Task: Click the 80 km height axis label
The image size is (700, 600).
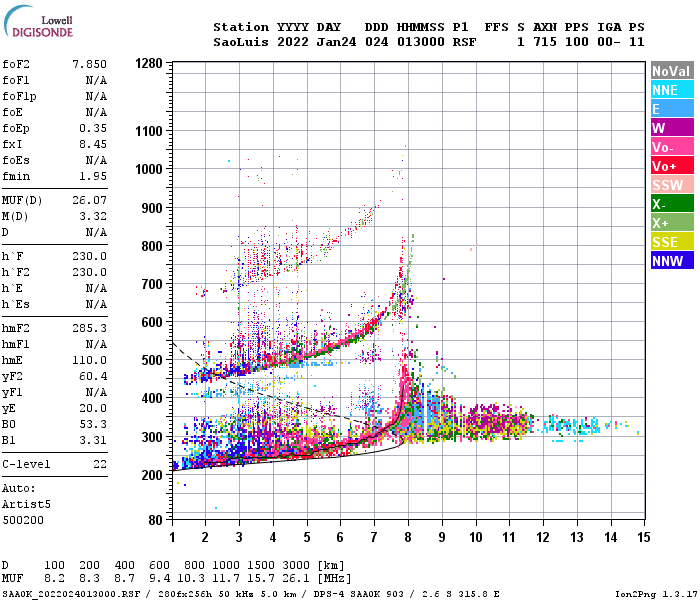Action: point(155,520)
